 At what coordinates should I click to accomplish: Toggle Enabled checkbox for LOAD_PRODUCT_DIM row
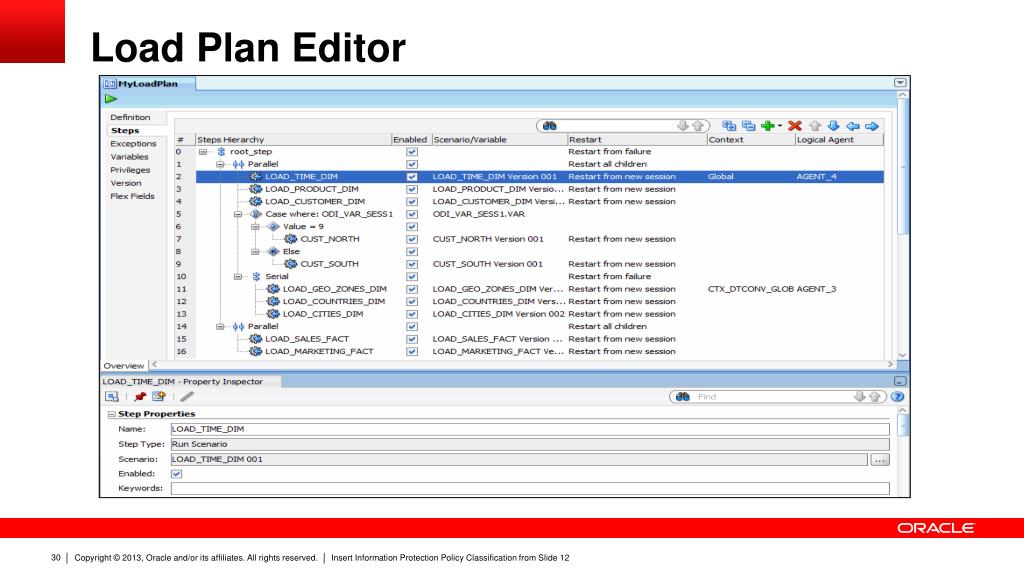[412, 189]
